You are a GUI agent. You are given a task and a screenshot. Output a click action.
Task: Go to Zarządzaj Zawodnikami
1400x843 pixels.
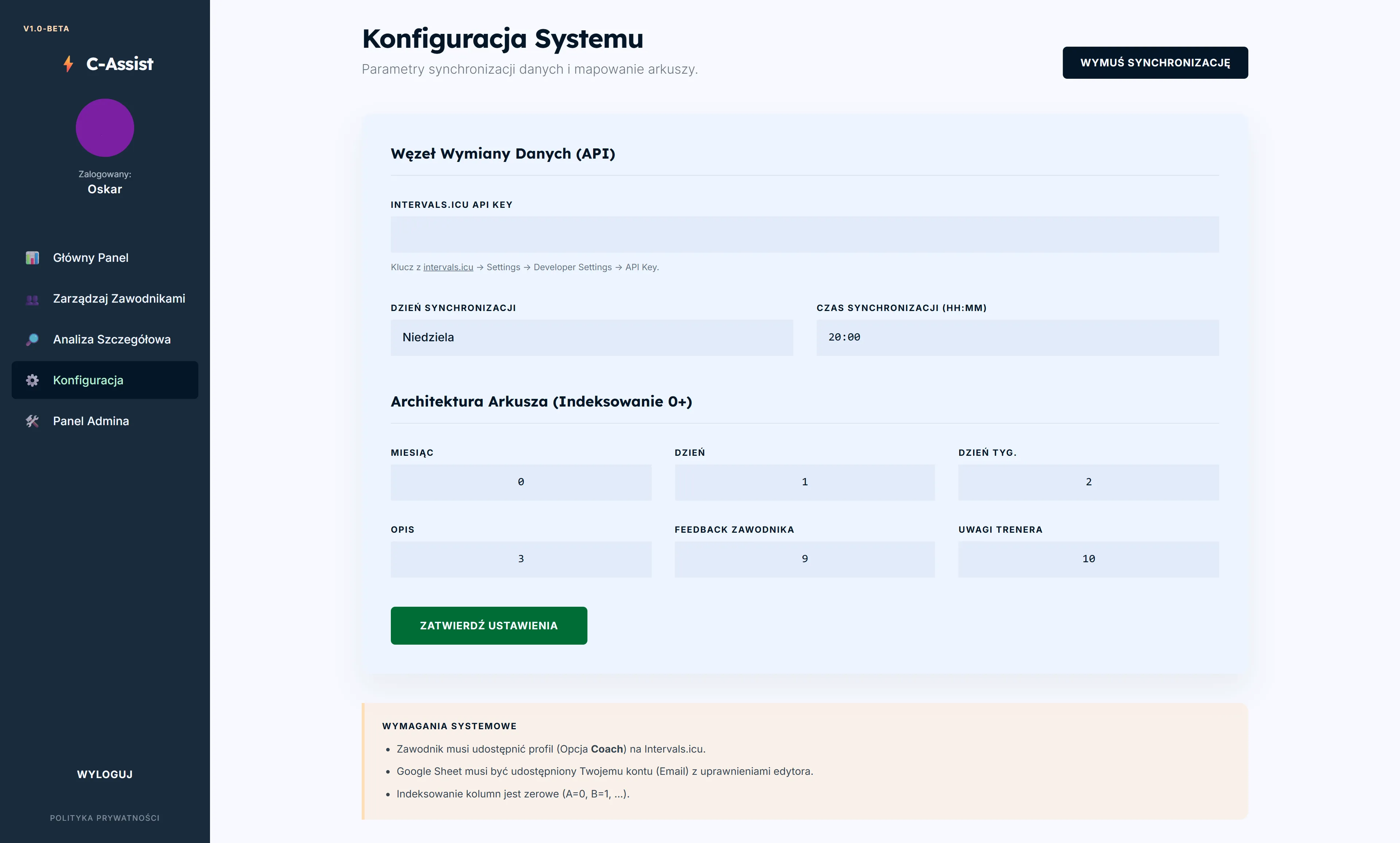pos(105,299)
